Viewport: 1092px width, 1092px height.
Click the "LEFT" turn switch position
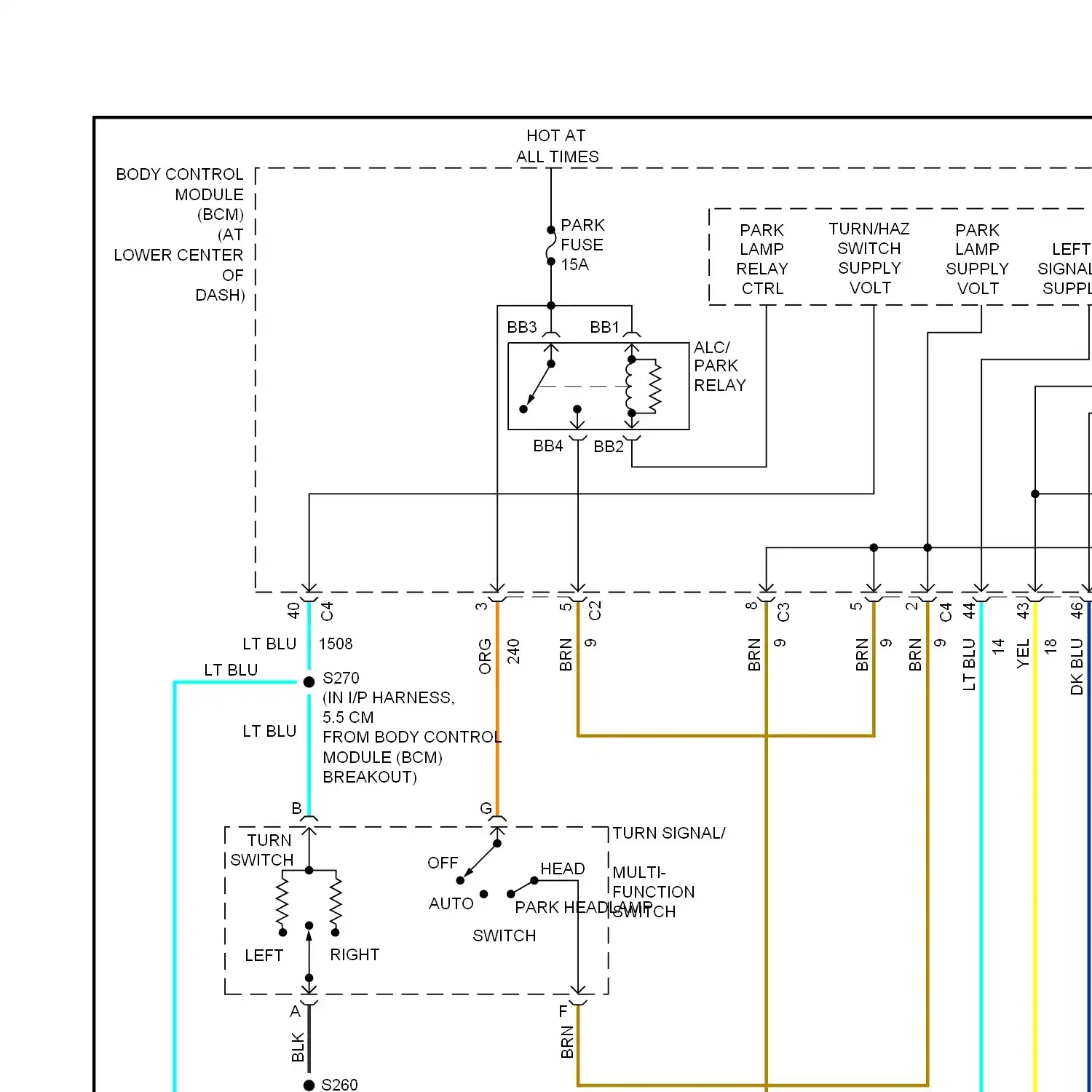tap(264, 955)
